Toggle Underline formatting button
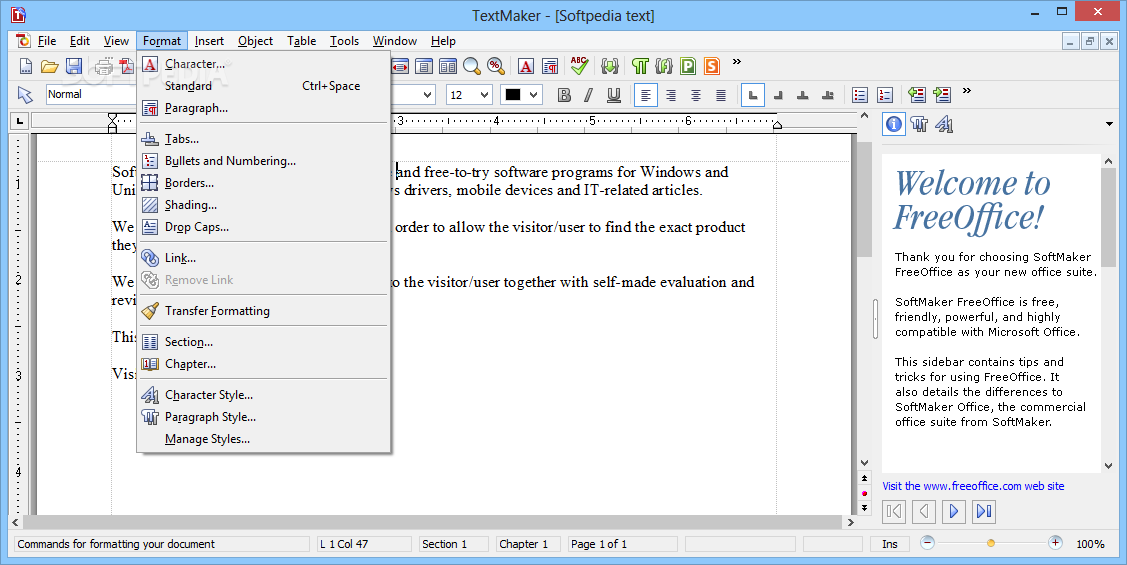The image size is (1127, 565). click(614, 95)
